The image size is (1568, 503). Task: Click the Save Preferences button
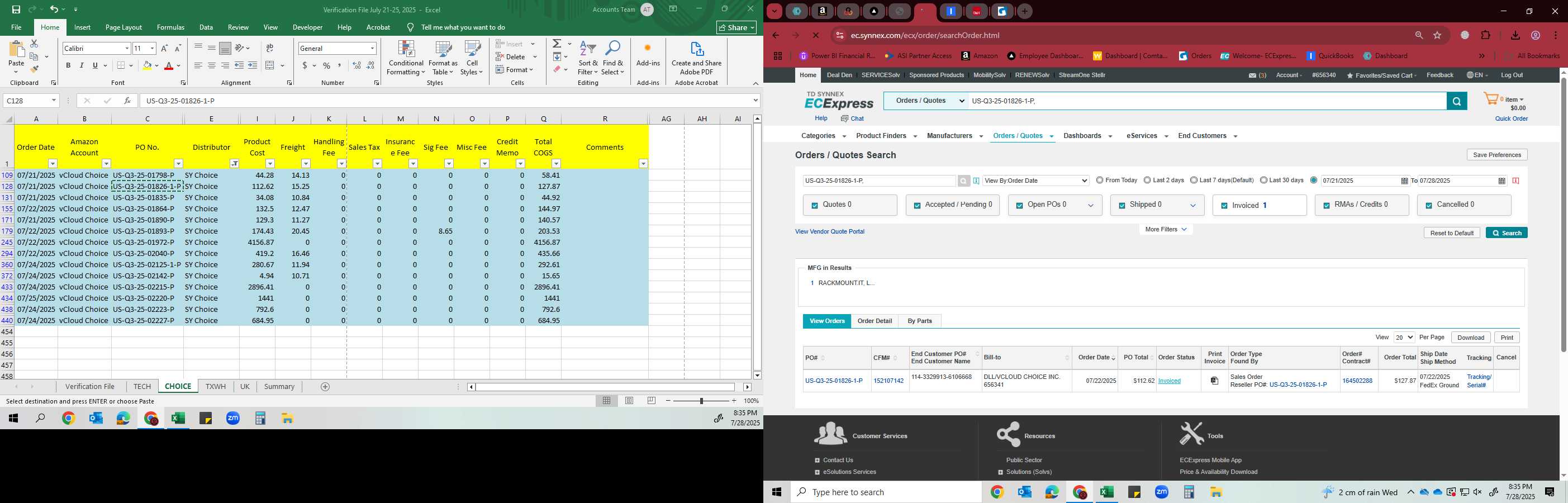[x=1497, y=155]
